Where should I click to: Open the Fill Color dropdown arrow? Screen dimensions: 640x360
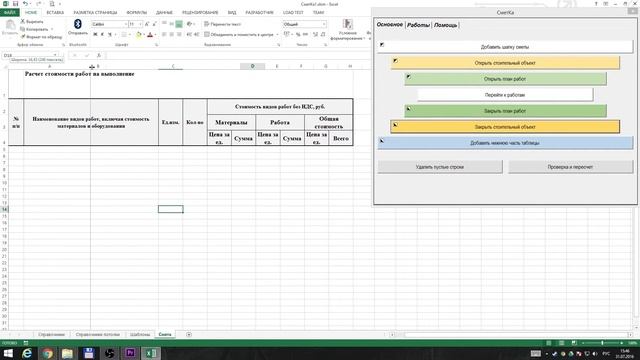(144, 35)
